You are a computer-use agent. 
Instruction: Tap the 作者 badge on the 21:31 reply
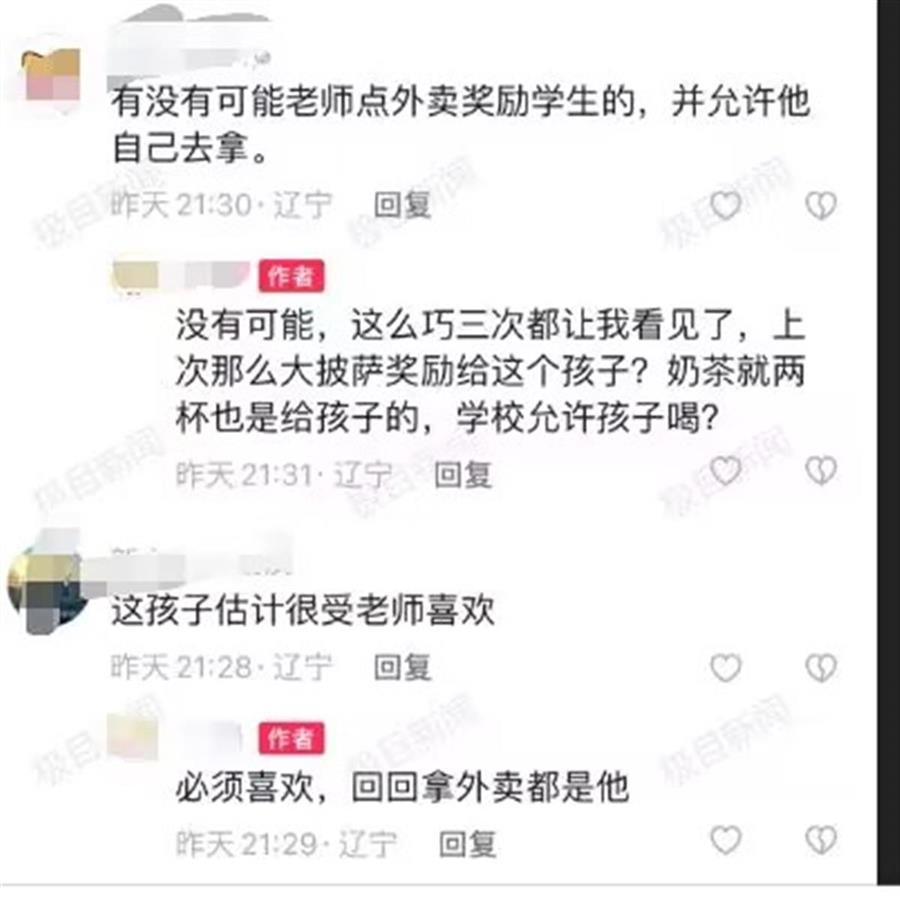(x=292, y=277)
